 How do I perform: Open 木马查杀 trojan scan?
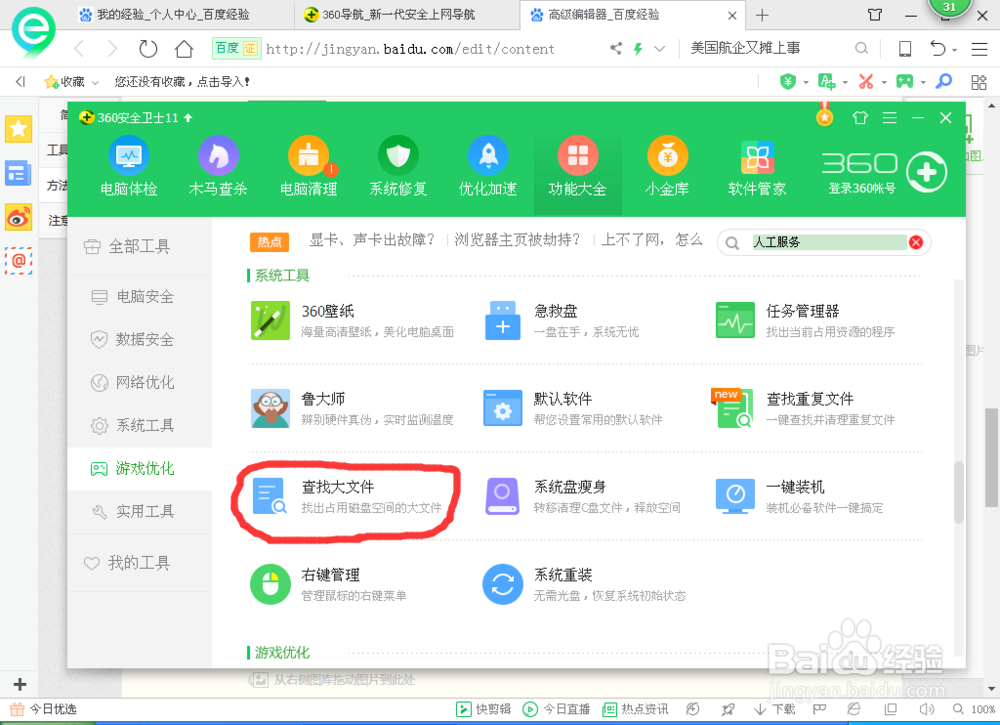pos(218,165)
